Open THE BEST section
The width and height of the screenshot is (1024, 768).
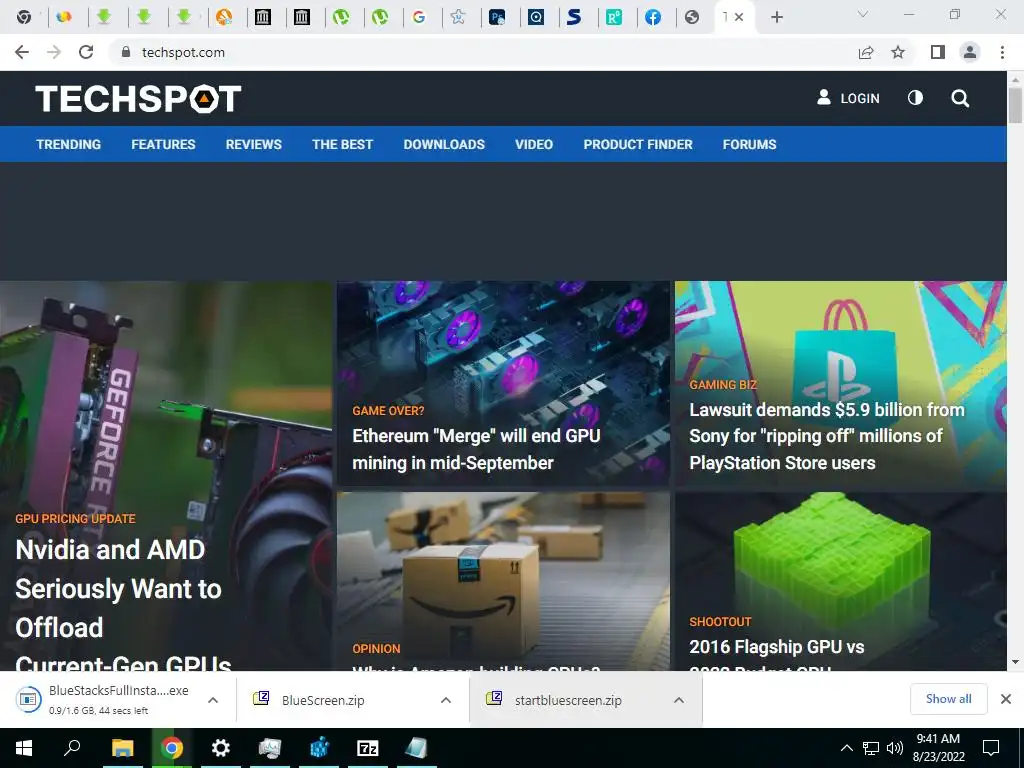342,144
